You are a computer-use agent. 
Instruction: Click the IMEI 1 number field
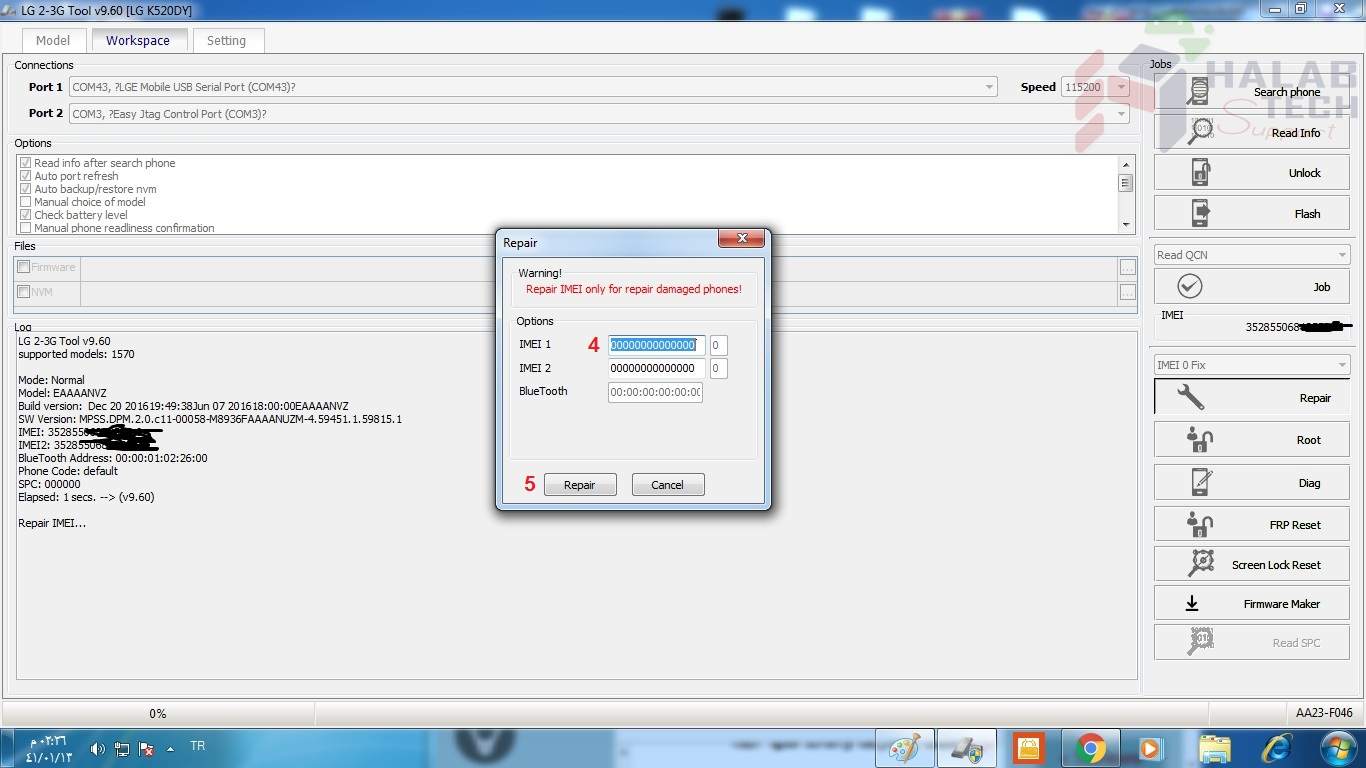tap(656, 345)
